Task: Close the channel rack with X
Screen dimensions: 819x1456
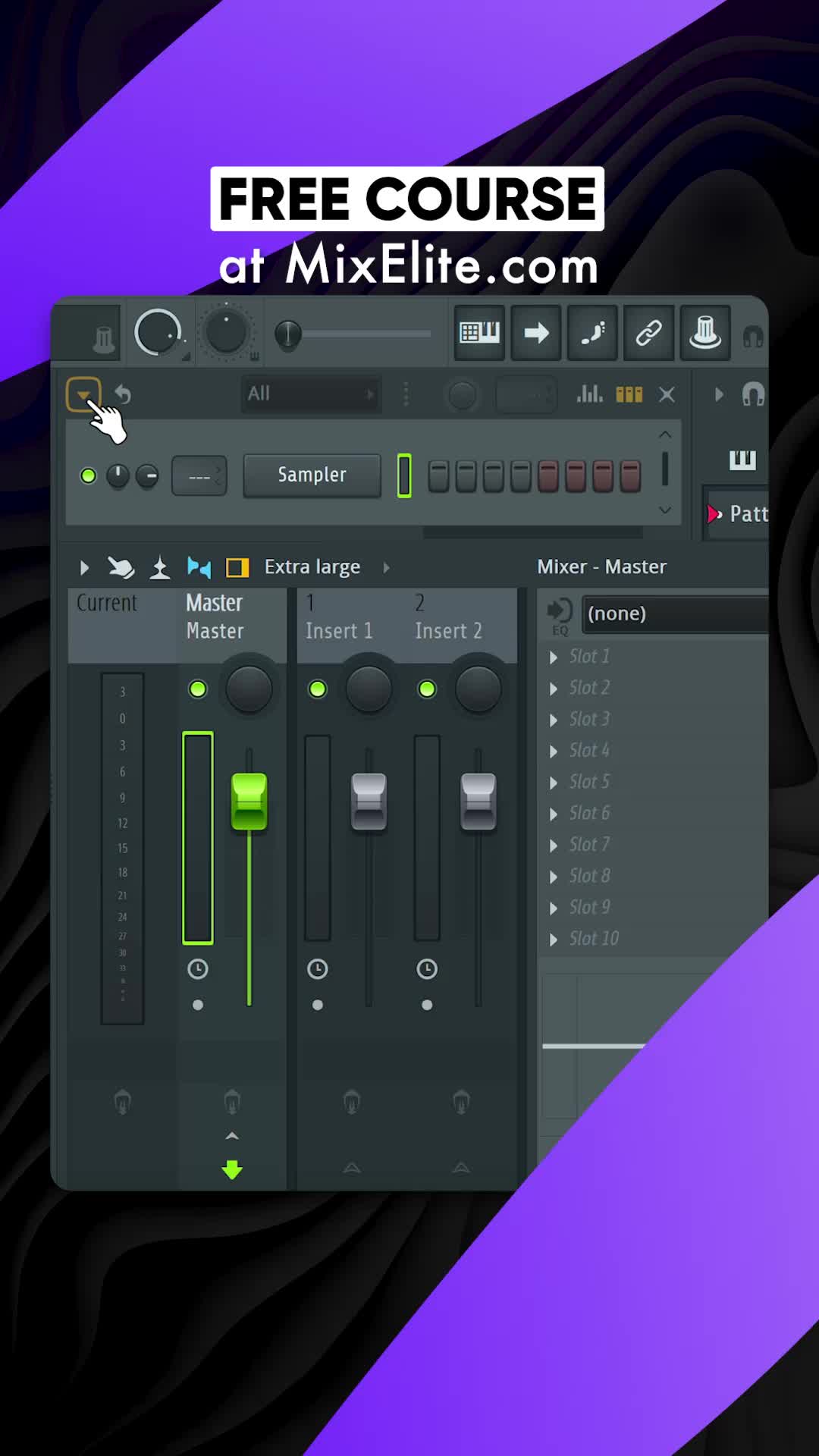Action: coord(667,394)
